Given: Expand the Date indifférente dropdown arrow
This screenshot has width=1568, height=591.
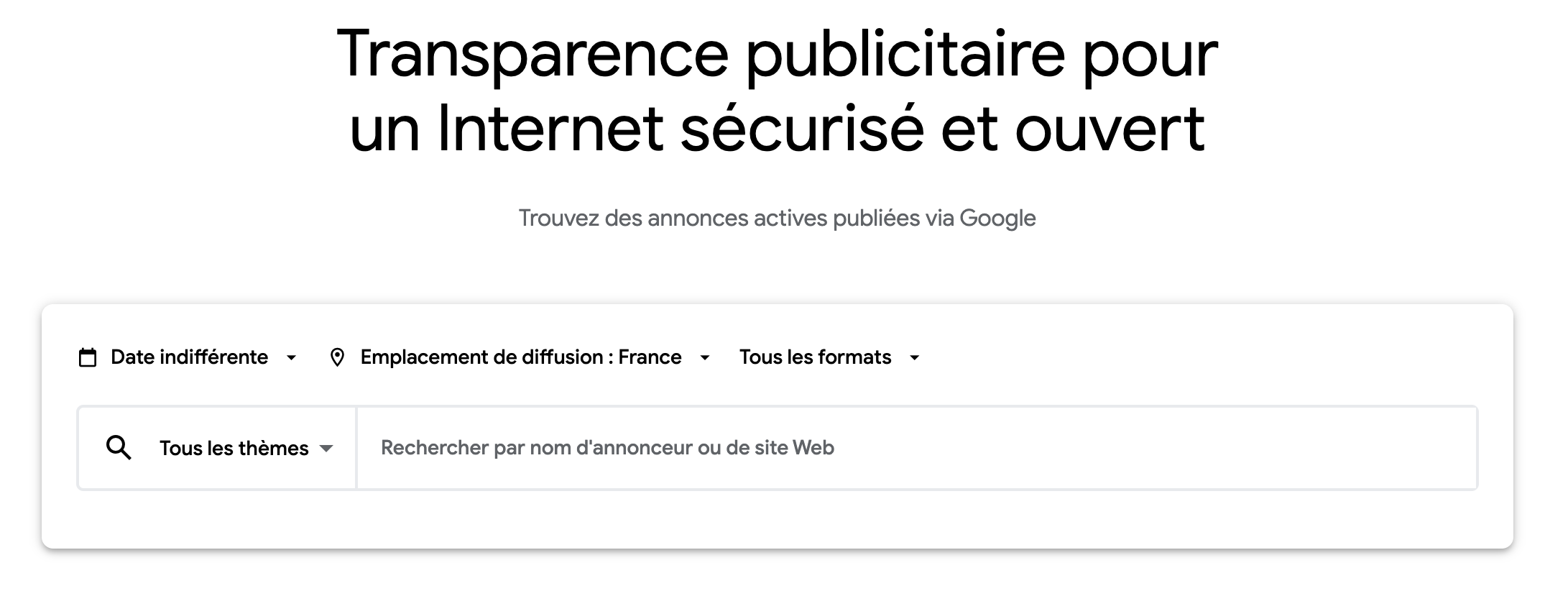Looking at the screenshot, I should (x=291, y=358).
